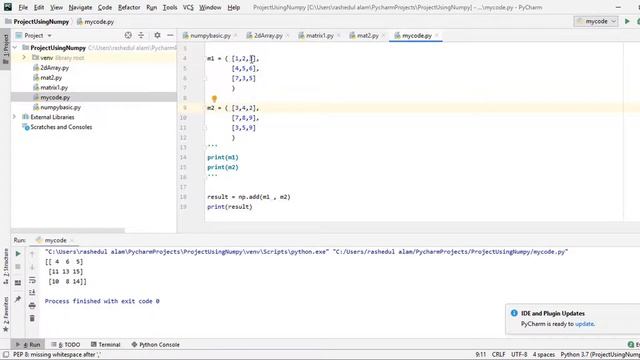Close the mycode Run tab
This screenshot has width=640, height=360.
[x=71, y=240]
